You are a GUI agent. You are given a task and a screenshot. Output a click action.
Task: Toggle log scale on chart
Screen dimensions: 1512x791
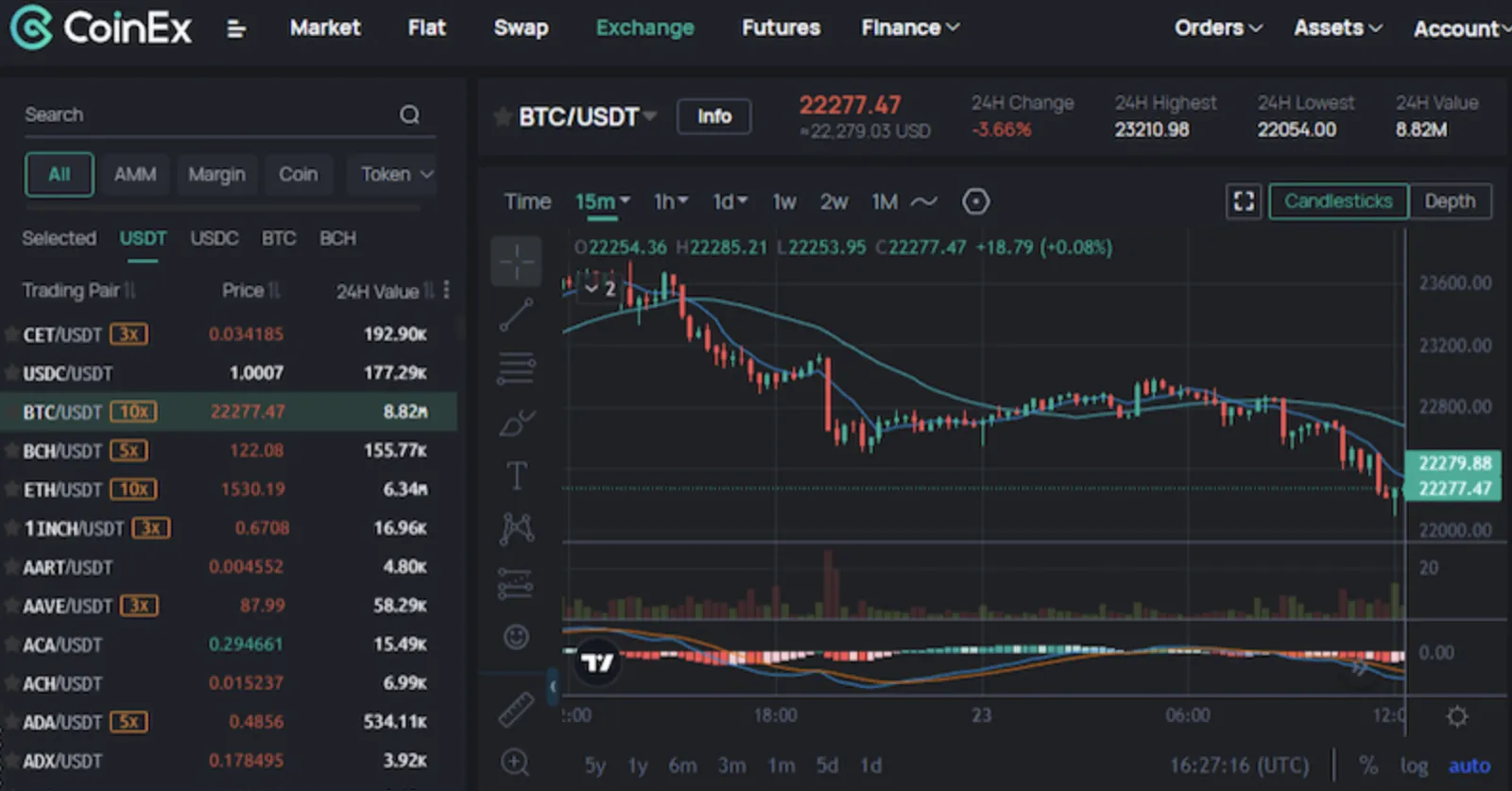[x=1414, y=765]
